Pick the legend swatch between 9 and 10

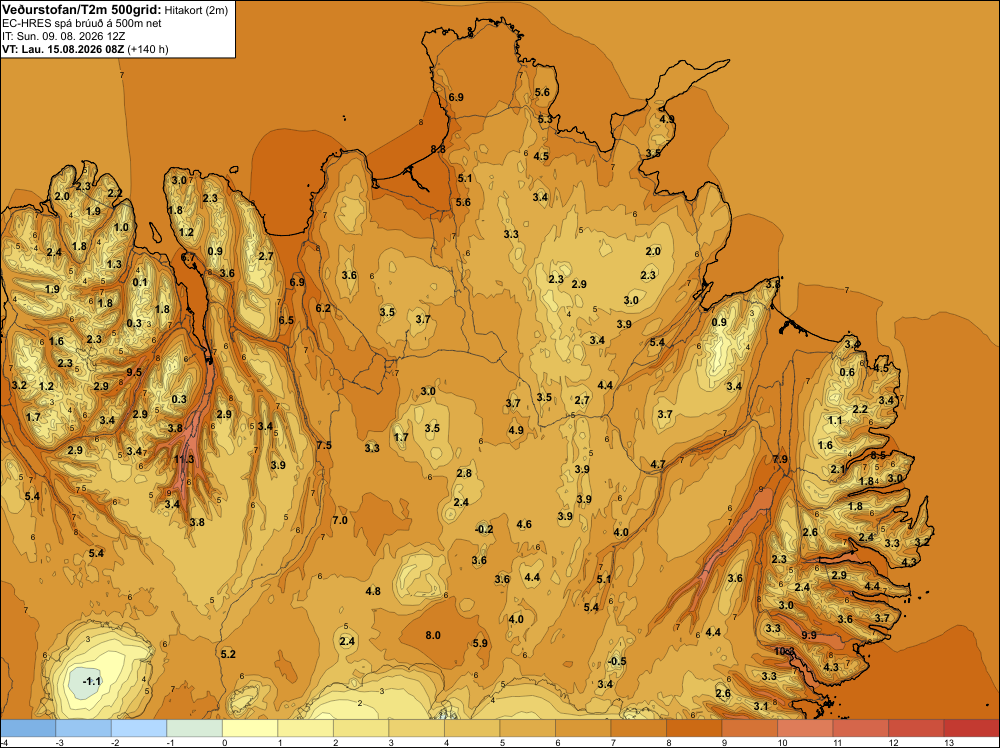[749, 728]
